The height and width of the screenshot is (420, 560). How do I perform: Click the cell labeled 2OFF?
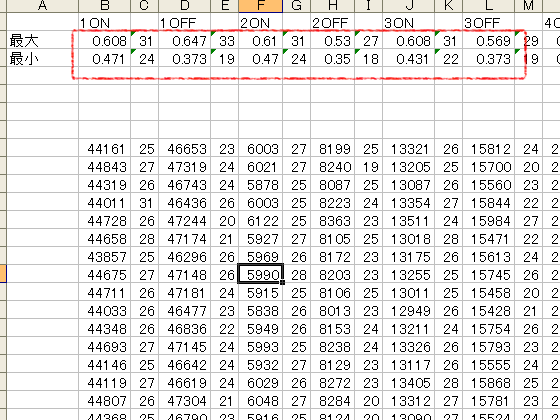[x=332, y=23]
